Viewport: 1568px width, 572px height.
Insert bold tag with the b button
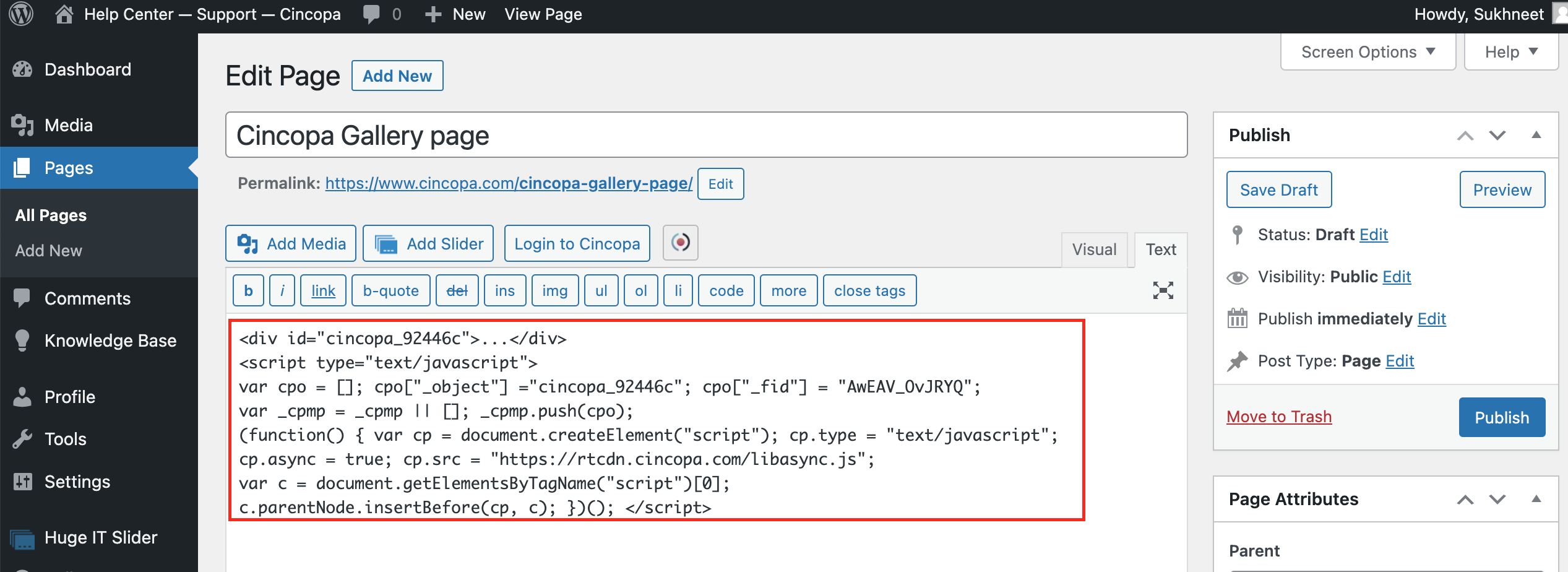pyautogui.click(x=249, y=290)
